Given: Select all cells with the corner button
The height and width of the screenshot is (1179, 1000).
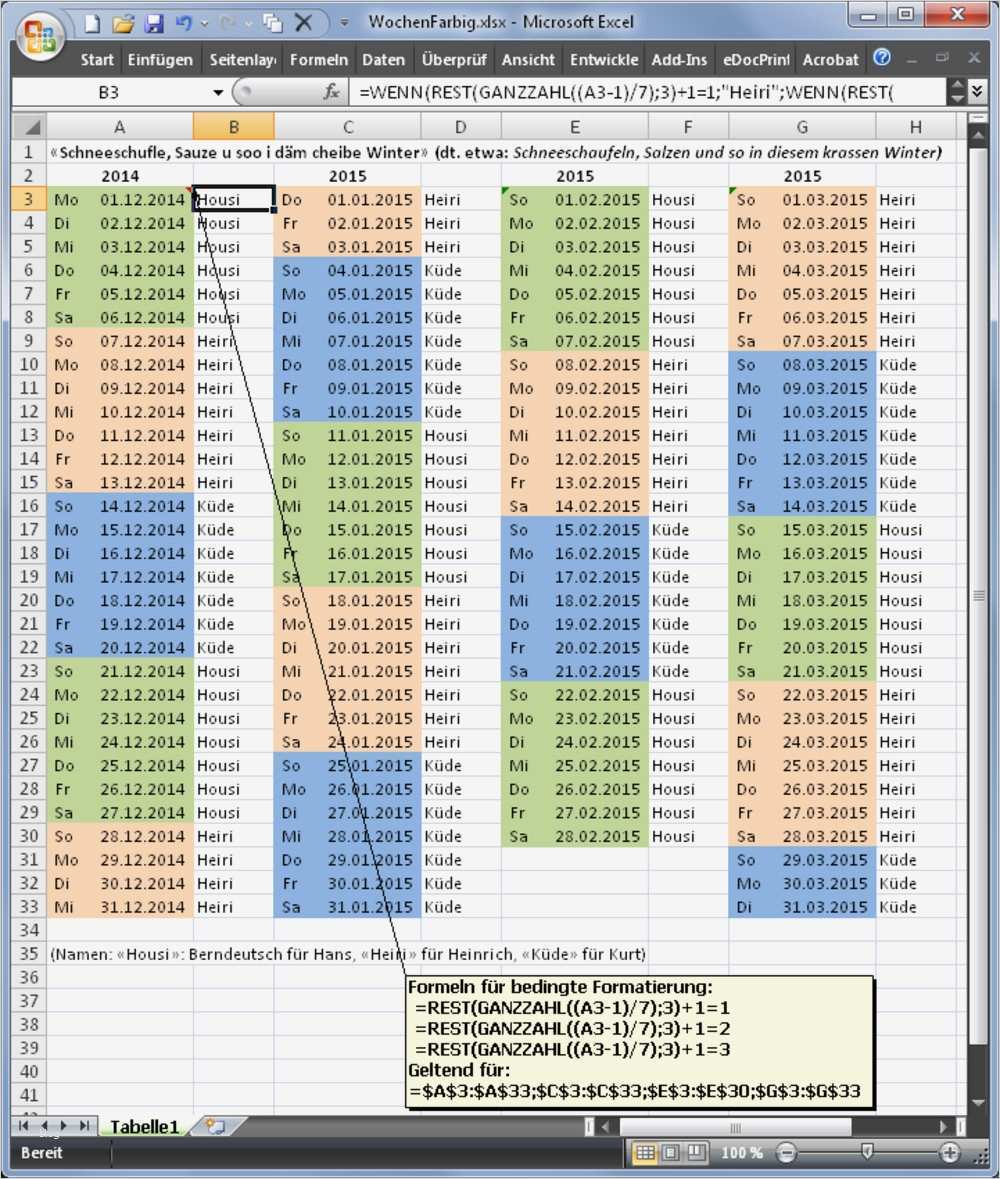Looking at the screenshot, I should coord(29,127).
